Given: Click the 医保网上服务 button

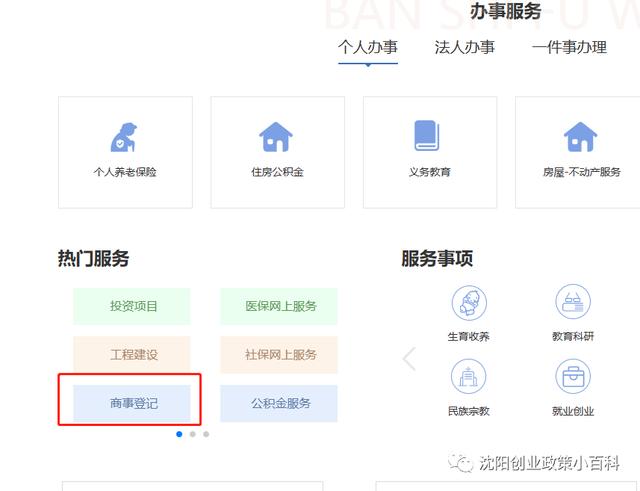Looking at the screenshot, I should [x=279, y=307].
